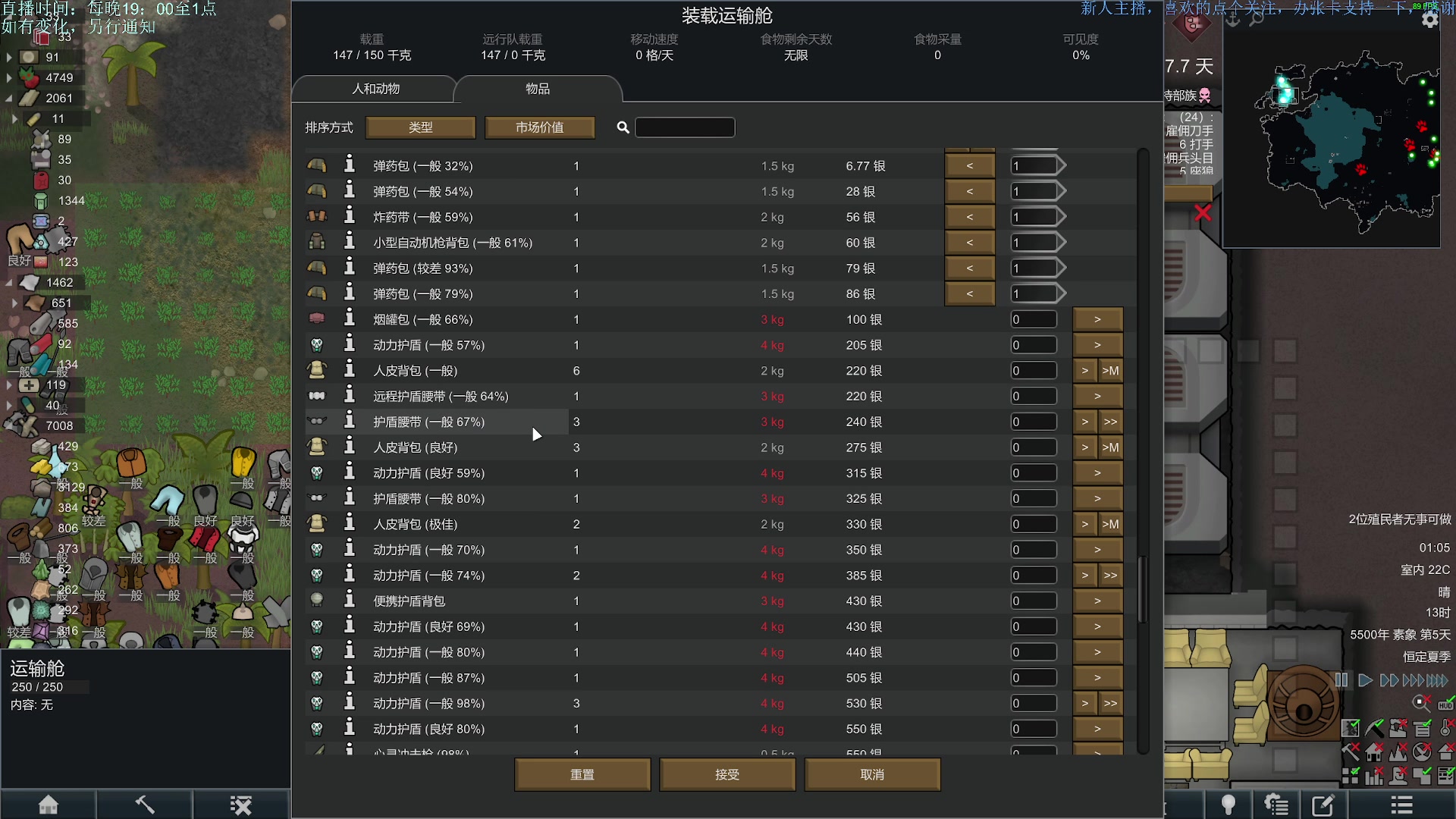Expand the ammo subcategory showing 11
Image resolution: width=1456 pixels, height=819 pixels.
click(x=14, y=118)
